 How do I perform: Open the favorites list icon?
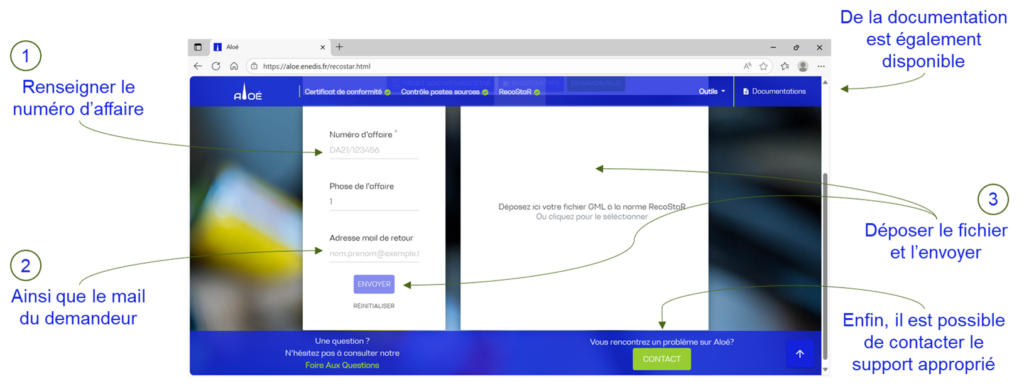[785, 66]
